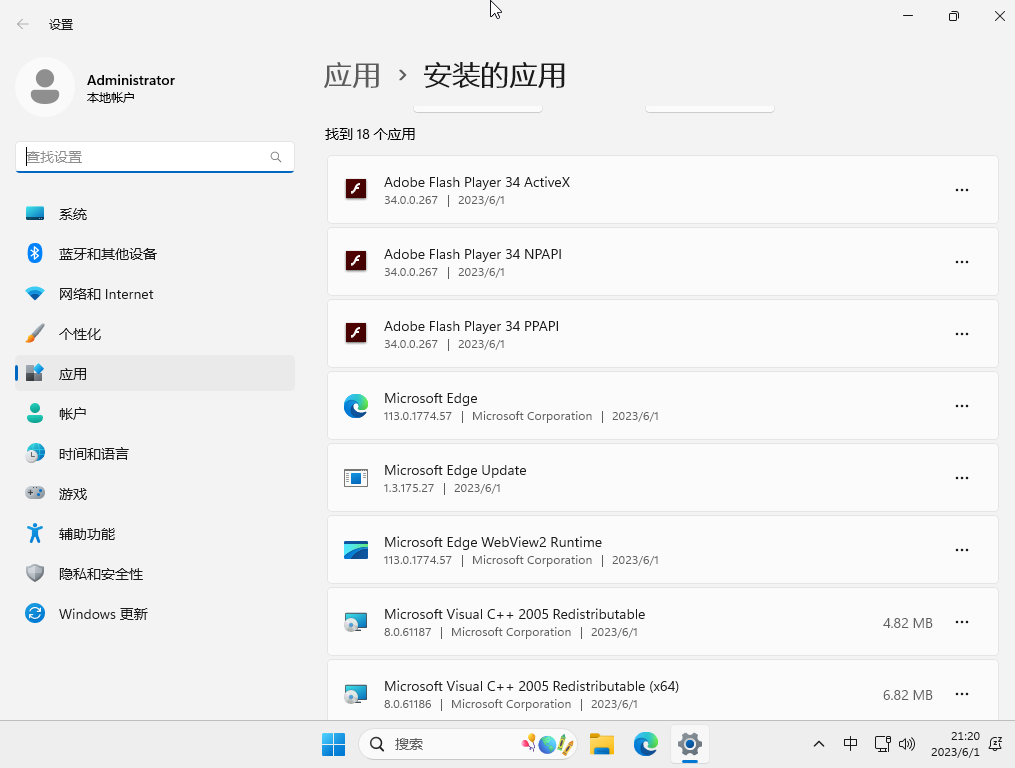The width and height of the screenshot is (1015, 768).
Task: Open the Windows Start button
Action: coord(333,745)
